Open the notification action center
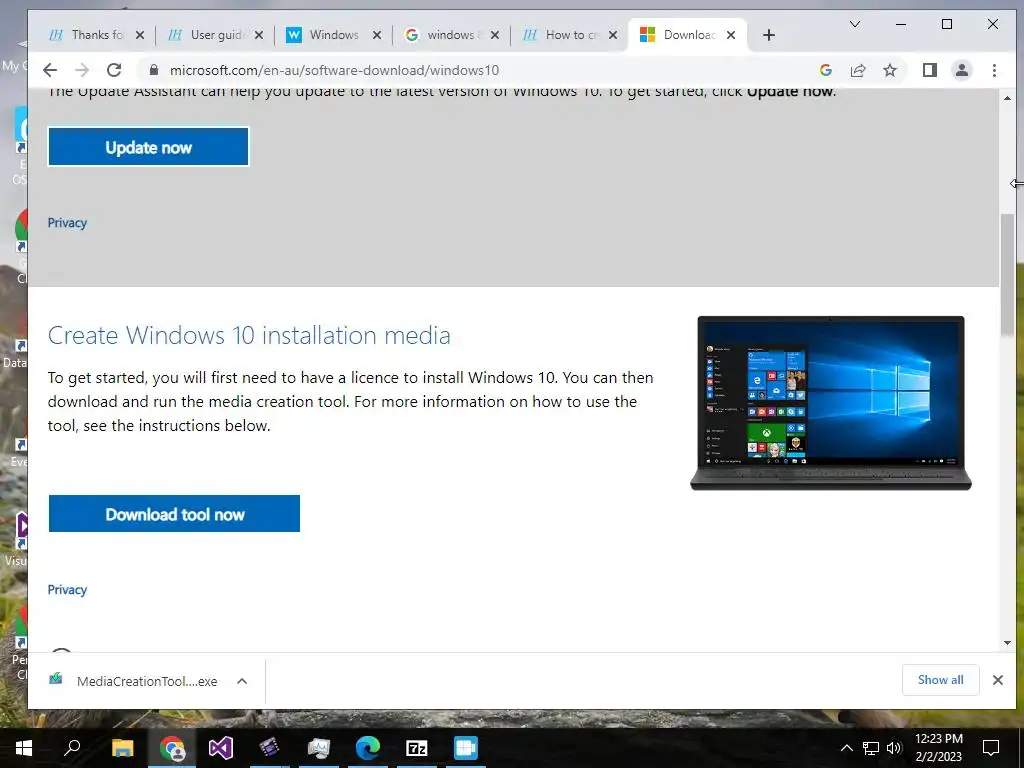The image size is (1024, 768). [991, 748]
